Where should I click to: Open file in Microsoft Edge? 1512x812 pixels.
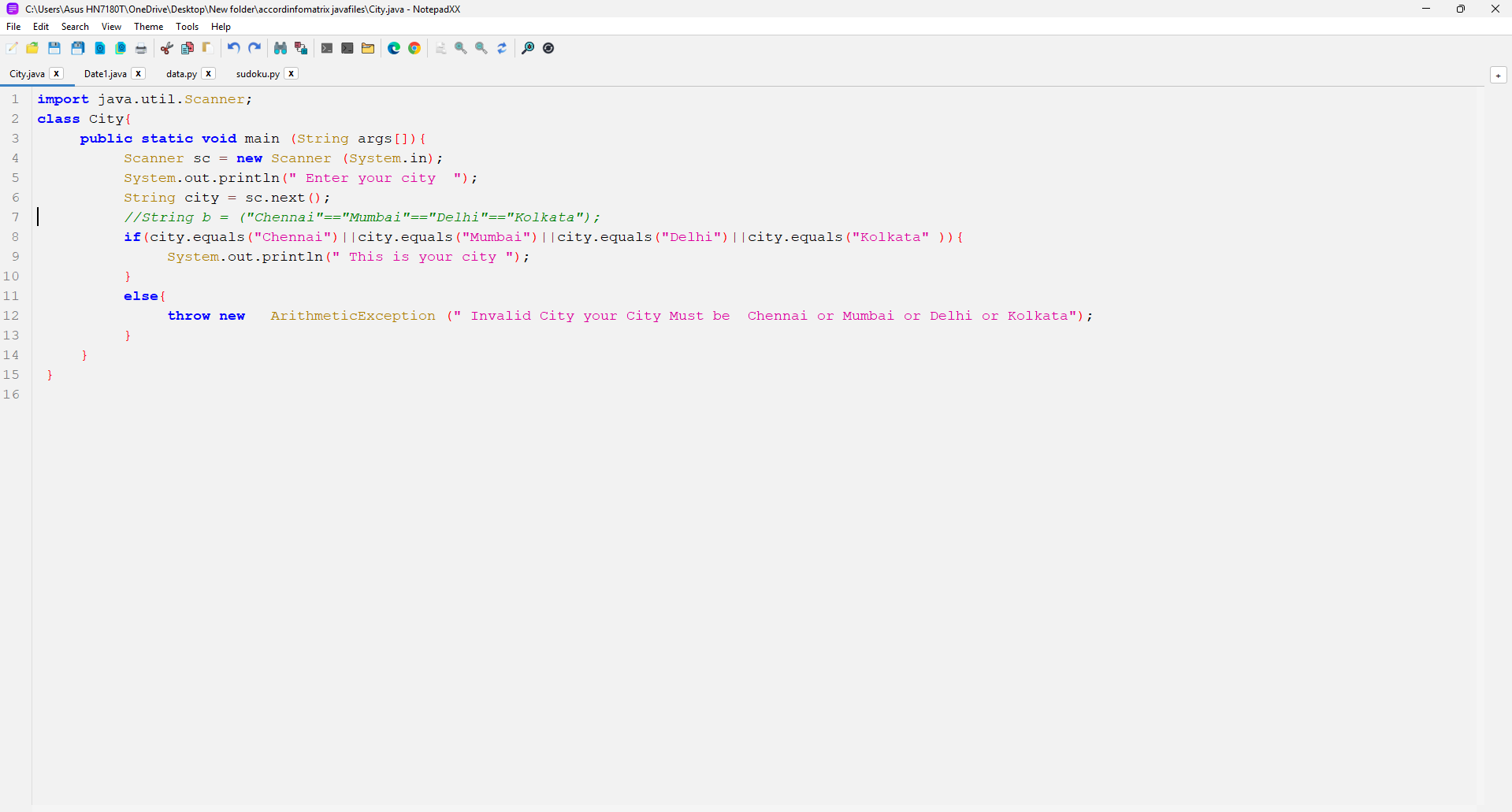click(394, 48)
